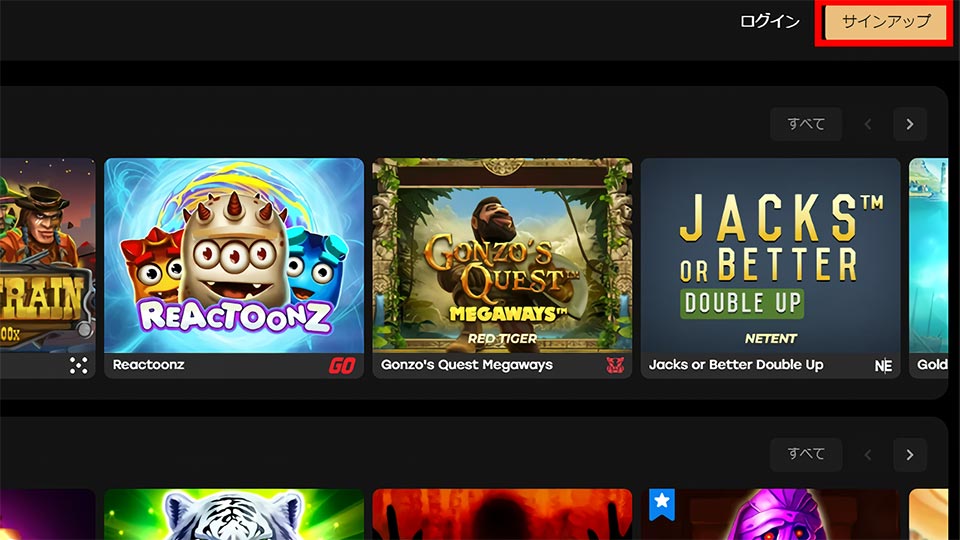Click the Red Tiger logo on Gonzo's Quest
The width and height of the screenshot is (960, 540).
[x=615, y=366]
